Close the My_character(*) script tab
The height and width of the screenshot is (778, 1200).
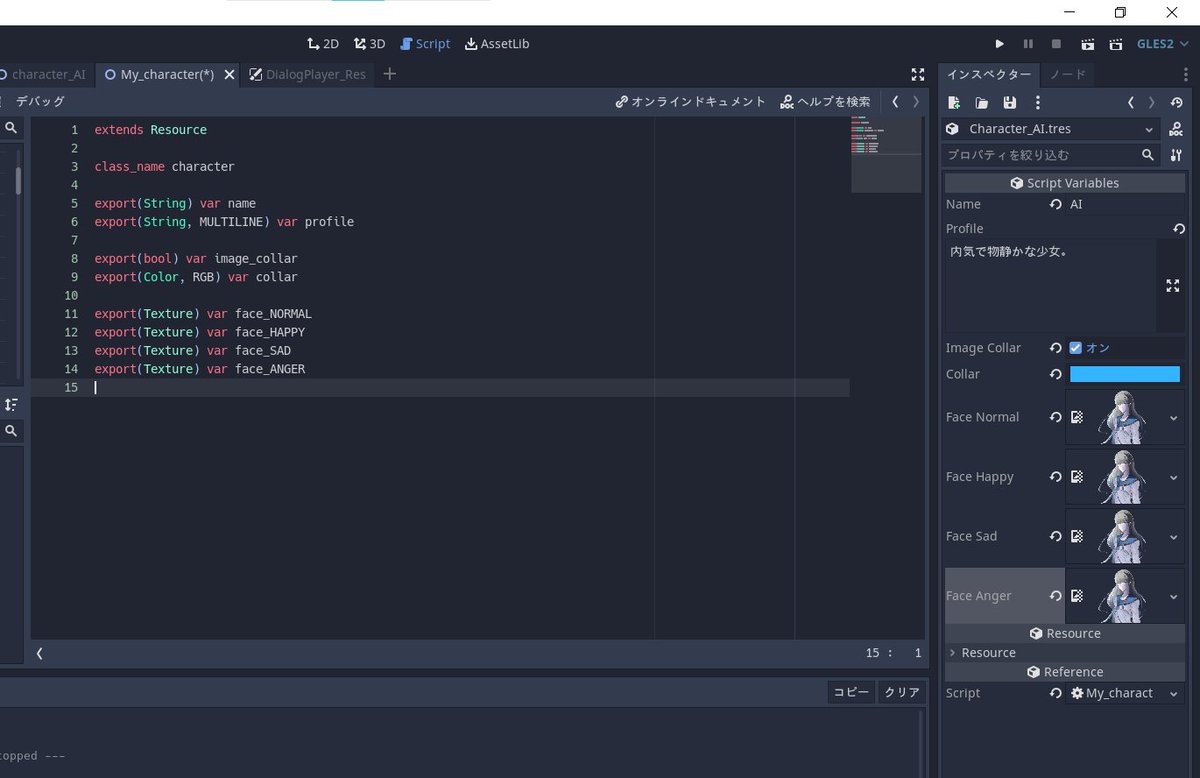click(x=230, y=74)
